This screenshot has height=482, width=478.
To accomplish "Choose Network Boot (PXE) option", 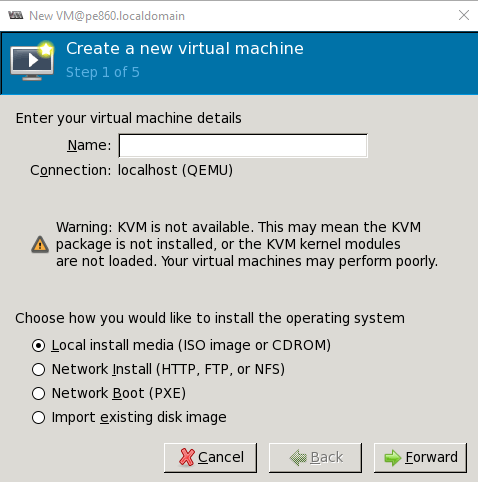I will [38, 394].
